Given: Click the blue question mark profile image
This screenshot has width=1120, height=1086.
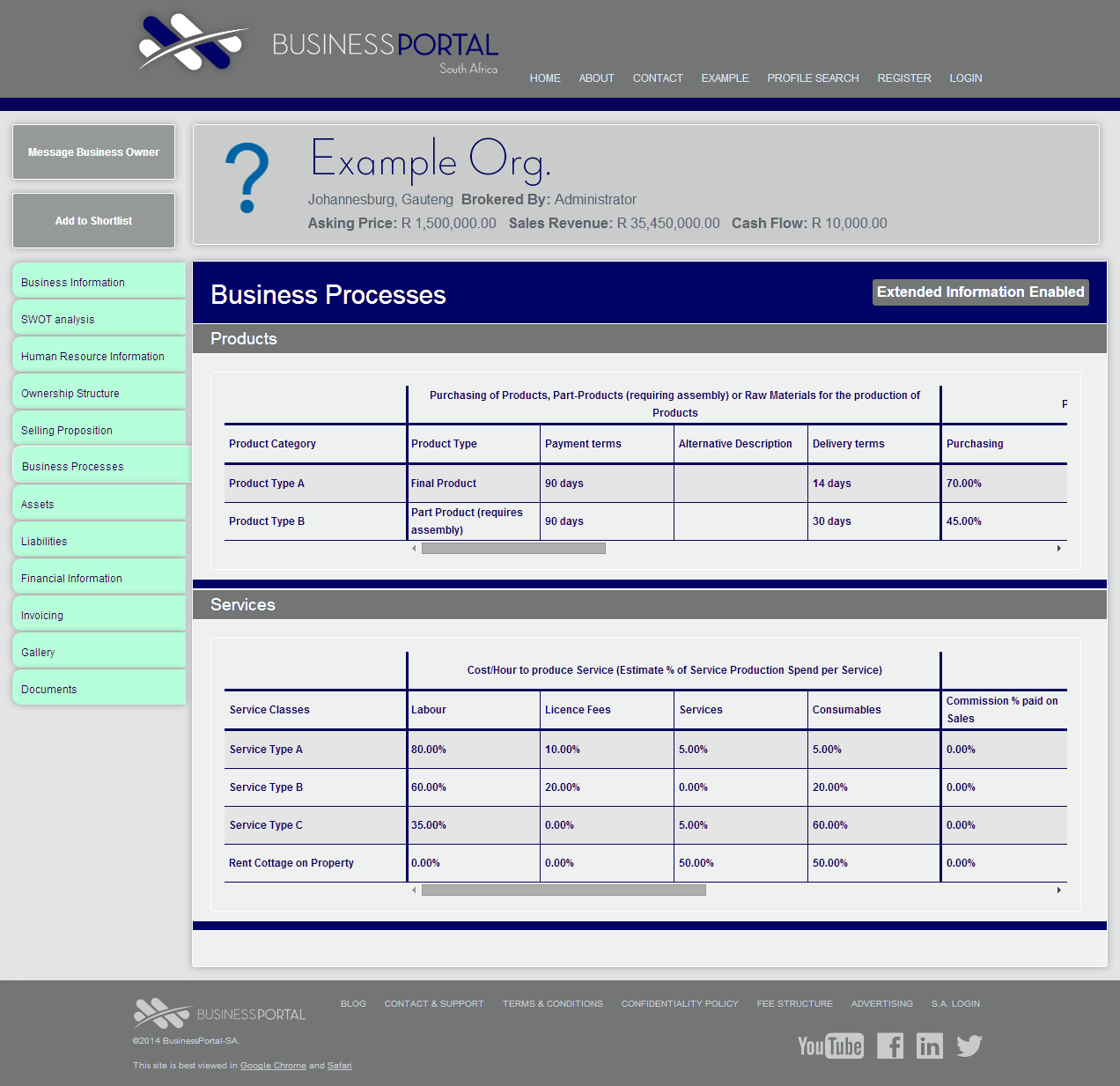Looking at the screenshot, I should tap(247, 179).
